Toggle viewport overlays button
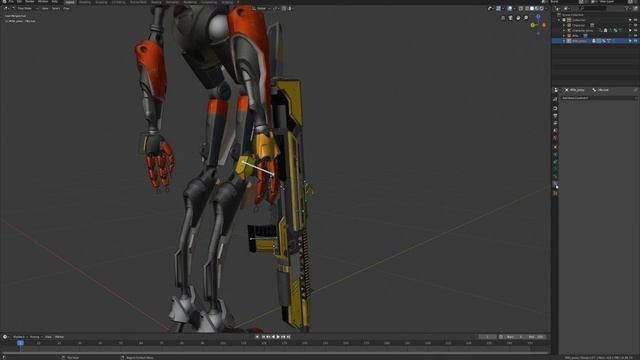The image size is (640, 360). coord(509,9)
